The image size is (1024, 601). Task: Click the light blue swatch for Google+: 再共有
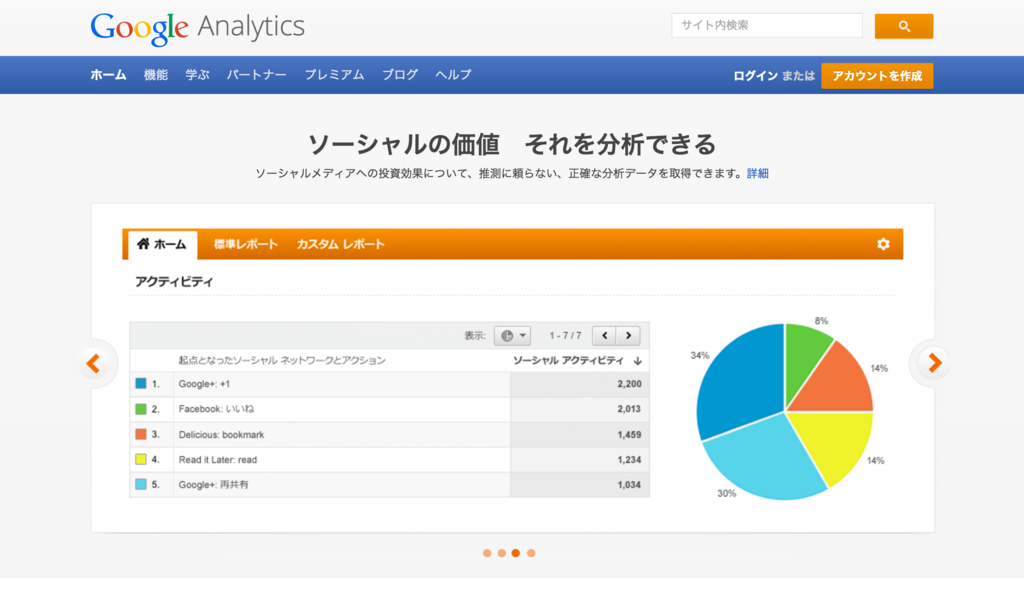pyautogui.click(x=140, y=484)
